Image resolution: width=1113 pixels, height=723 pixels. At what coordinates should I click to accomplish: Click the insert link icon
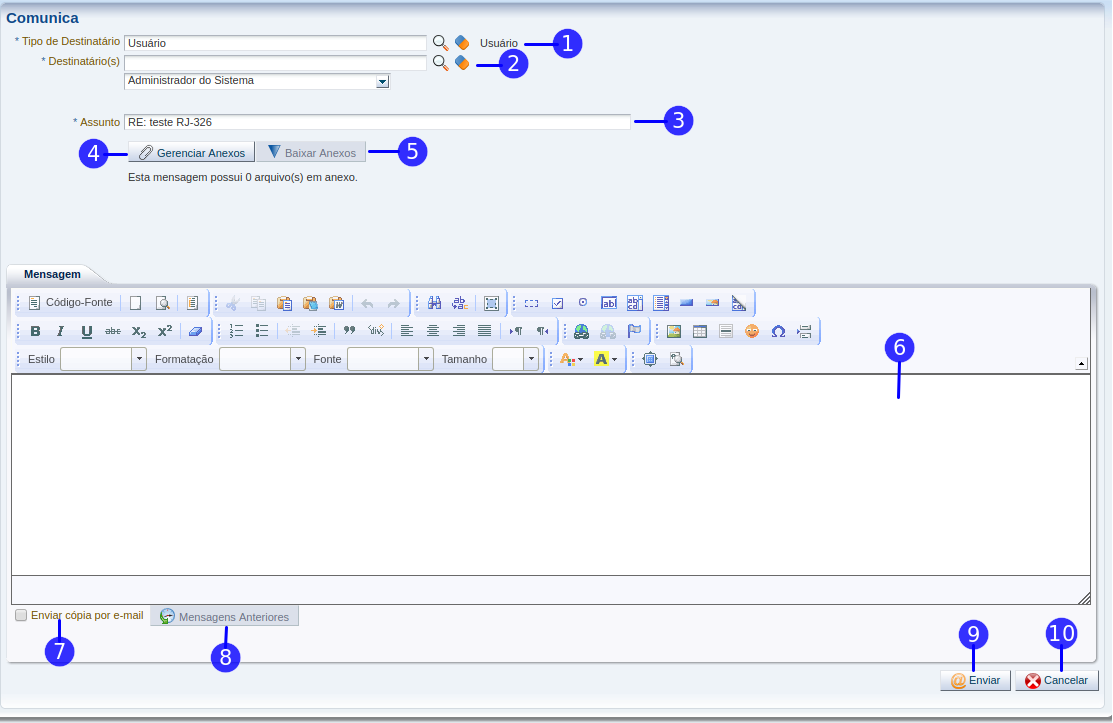tap(581, 331)
